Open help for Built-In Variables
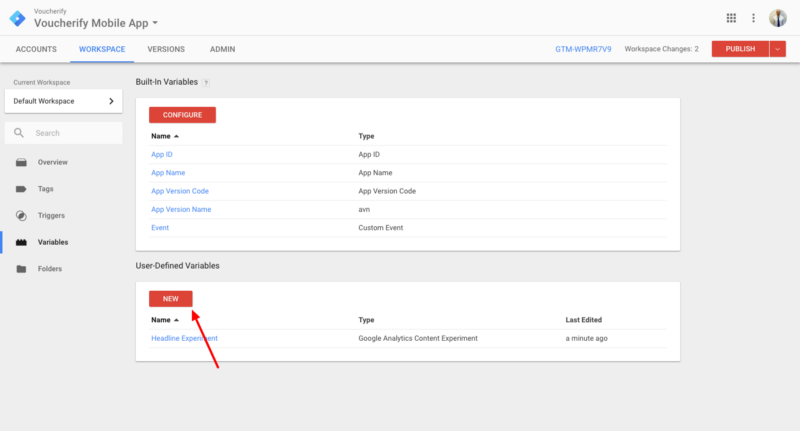This screenshot has height=431, width=800. pos(206,83)
